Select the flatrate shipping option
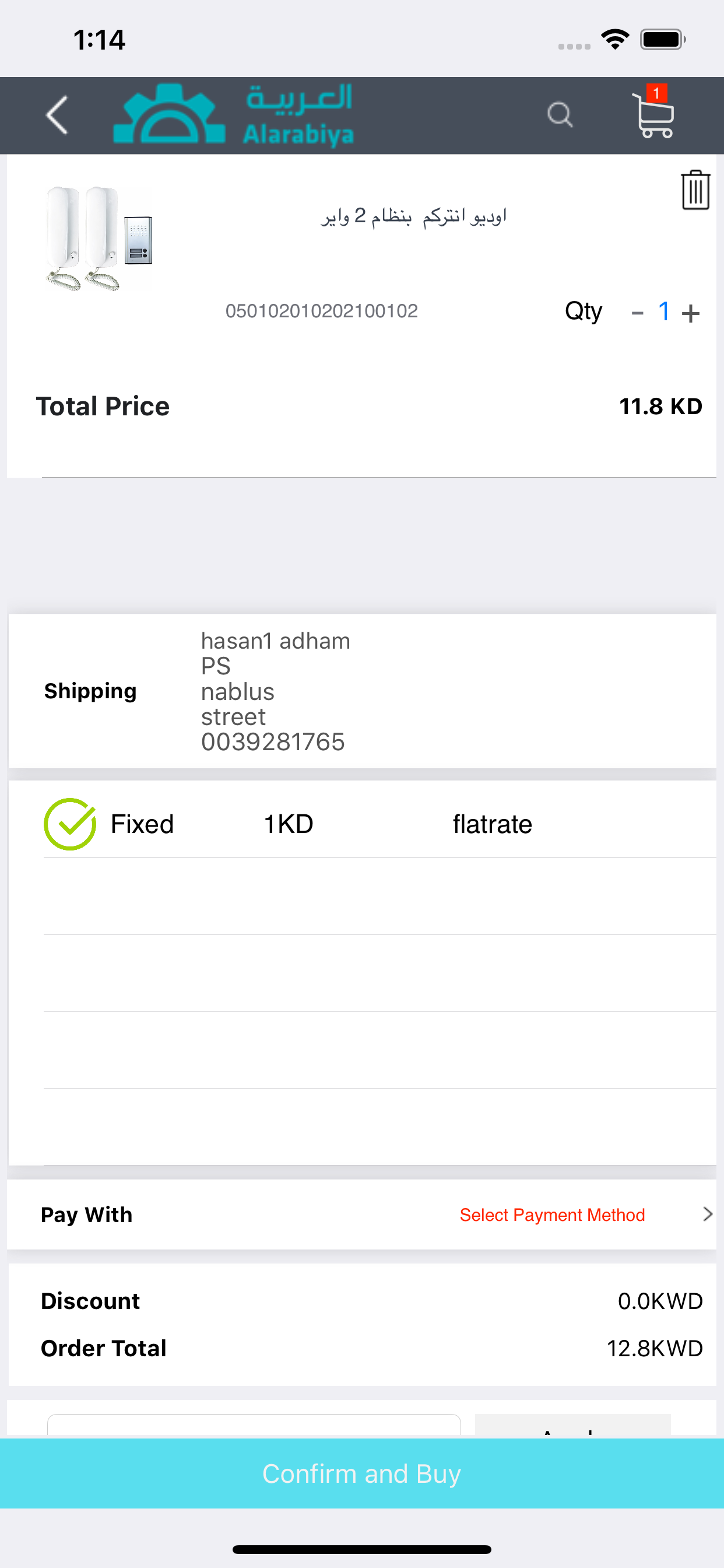 coord(492,824)
